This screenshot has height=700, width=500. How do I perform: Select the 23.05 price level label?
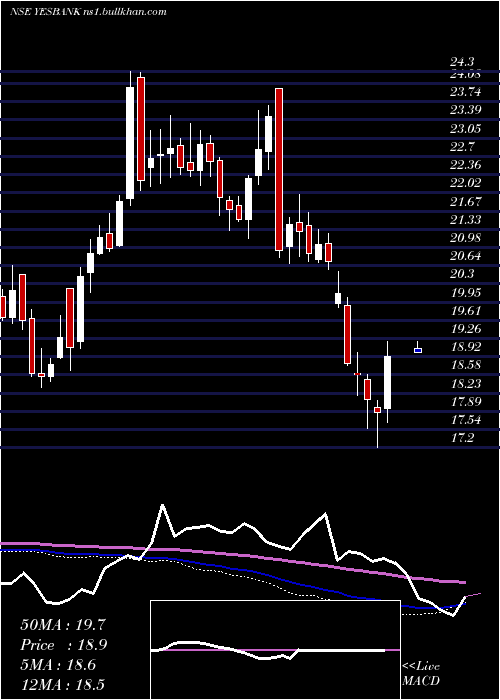pos(466,129)
